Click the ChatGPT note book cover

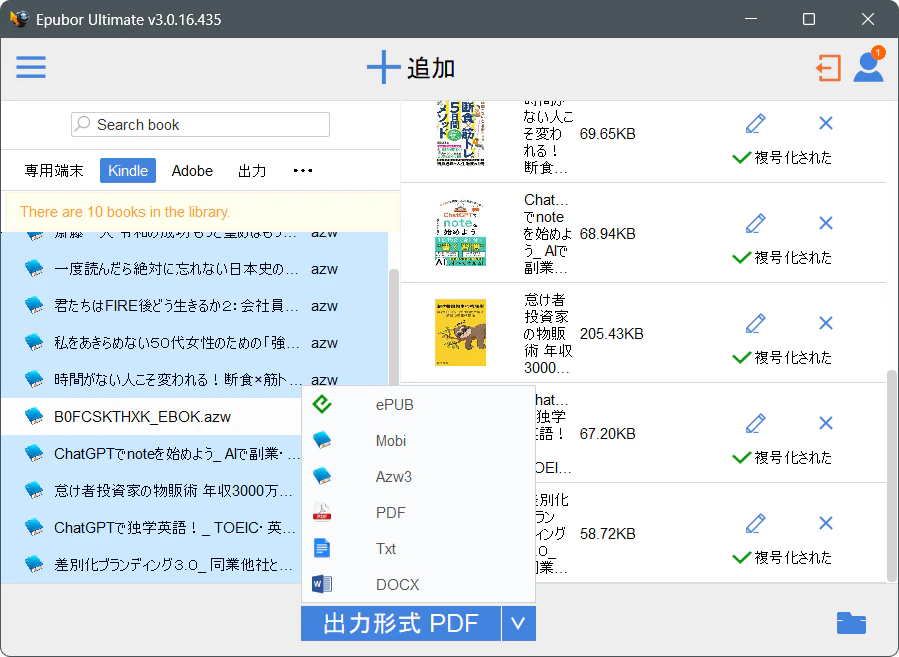[460, 233]
